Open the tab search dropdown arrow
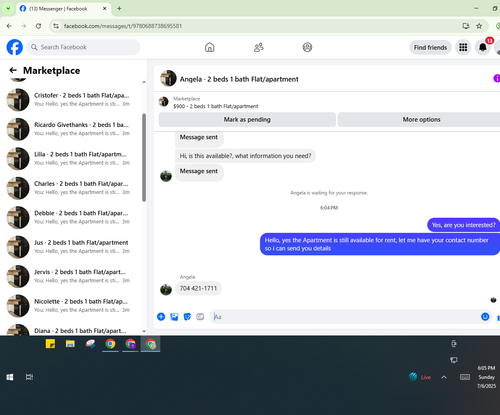Viewport: 500px width, 415px height. click(x=8, y=9)
